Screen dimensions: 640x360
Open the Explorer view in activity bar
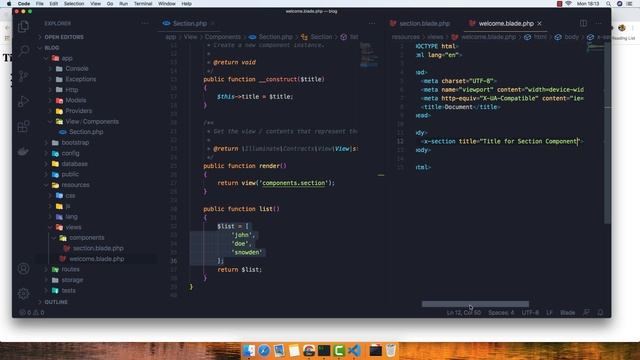tap(23, 27)
